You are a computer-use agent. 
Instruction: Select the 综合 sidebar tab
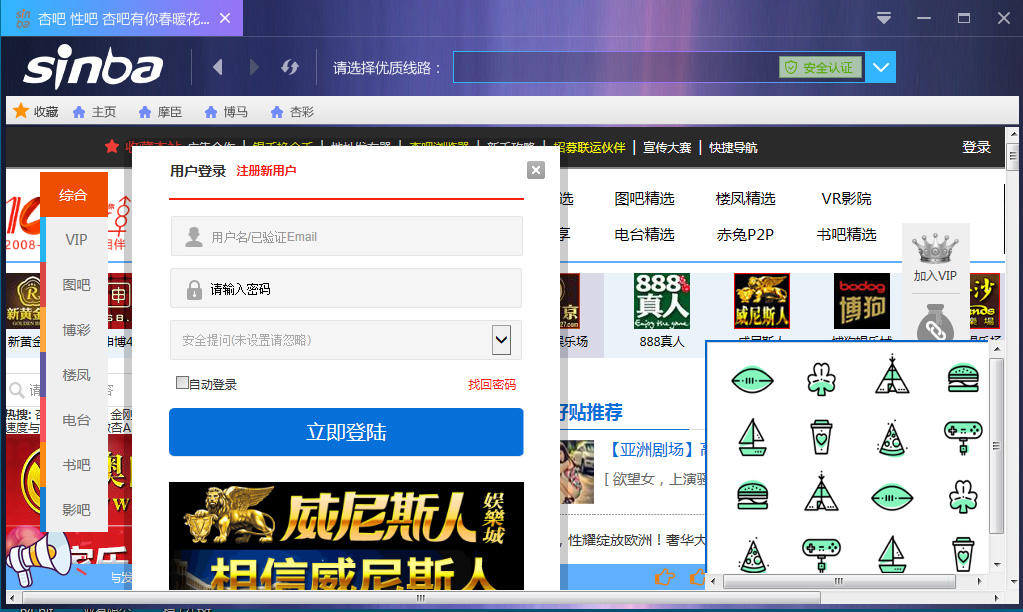point(73,194)
